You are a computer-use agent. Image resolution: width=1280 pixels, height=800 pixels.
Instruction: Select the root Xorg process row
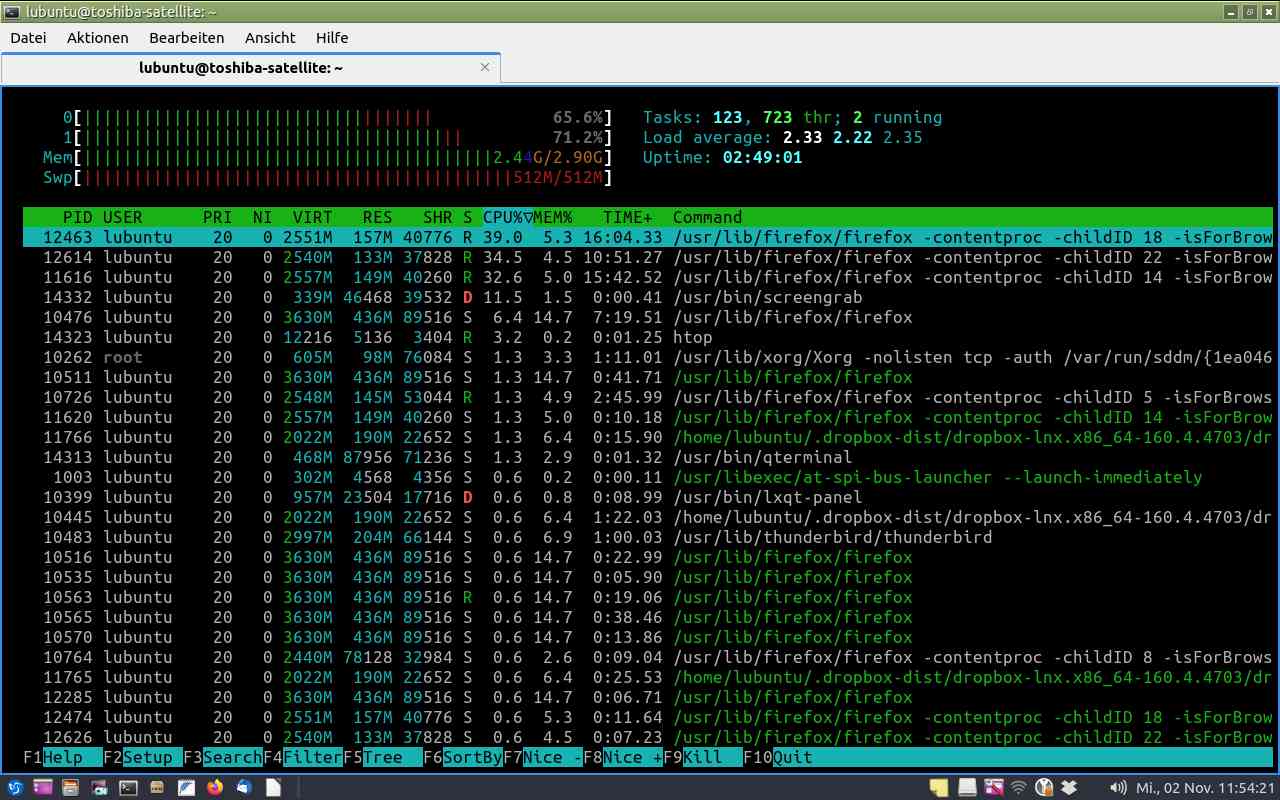click(x=648, y=357)
